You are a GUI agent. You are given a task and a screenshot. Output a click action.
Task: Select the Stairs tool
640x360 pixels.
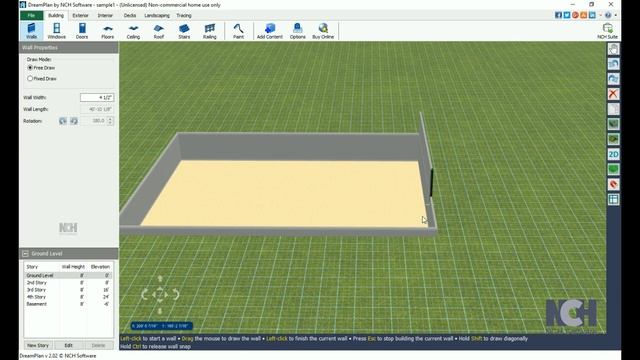coord(184,31)
